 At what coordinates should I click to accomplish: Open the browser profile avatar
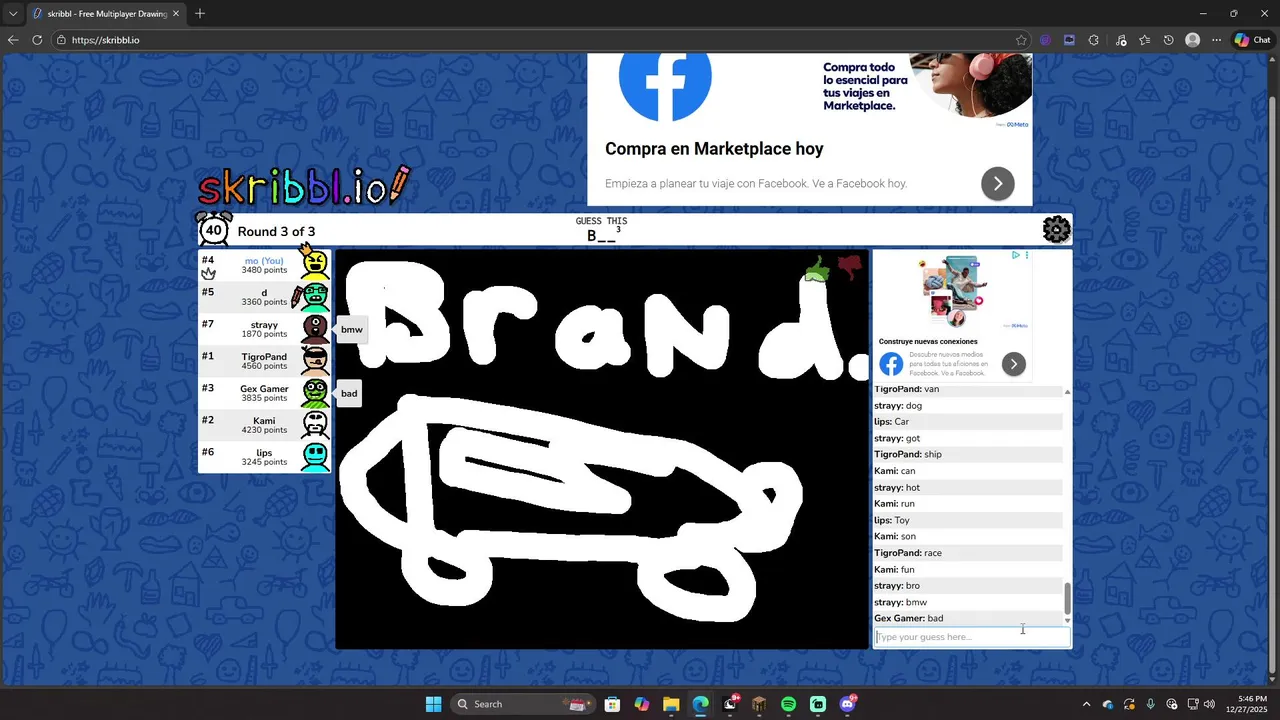pyautogui.click(x=1192, y=40)
